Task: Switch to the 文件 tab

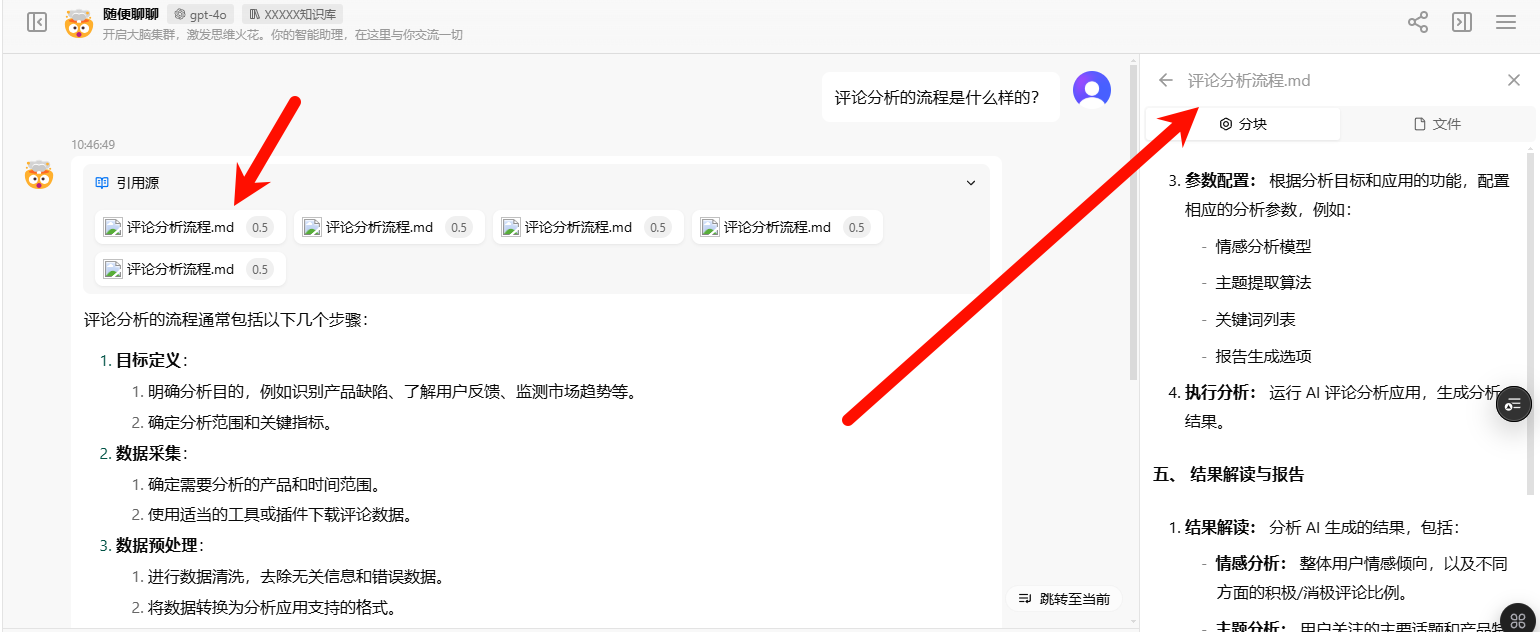Action: (1437, 124)
